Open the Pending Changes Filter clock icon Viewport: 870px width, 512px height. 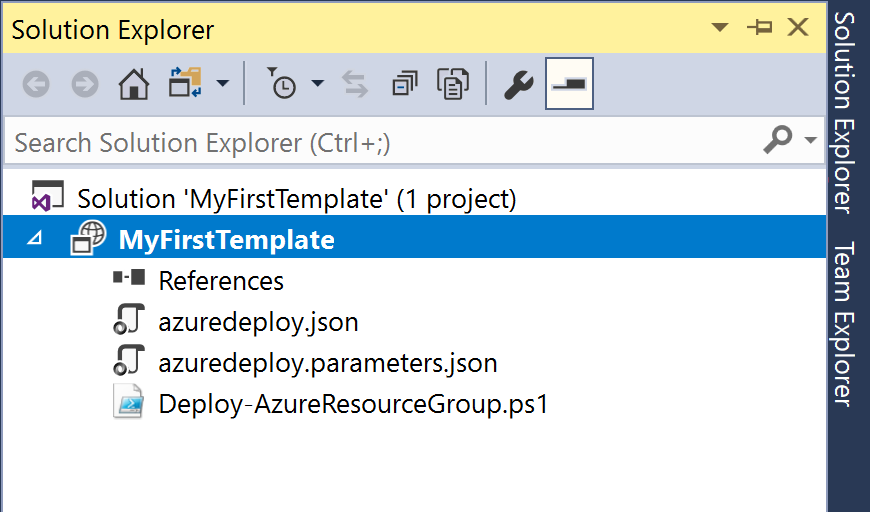tap(281, 83)
